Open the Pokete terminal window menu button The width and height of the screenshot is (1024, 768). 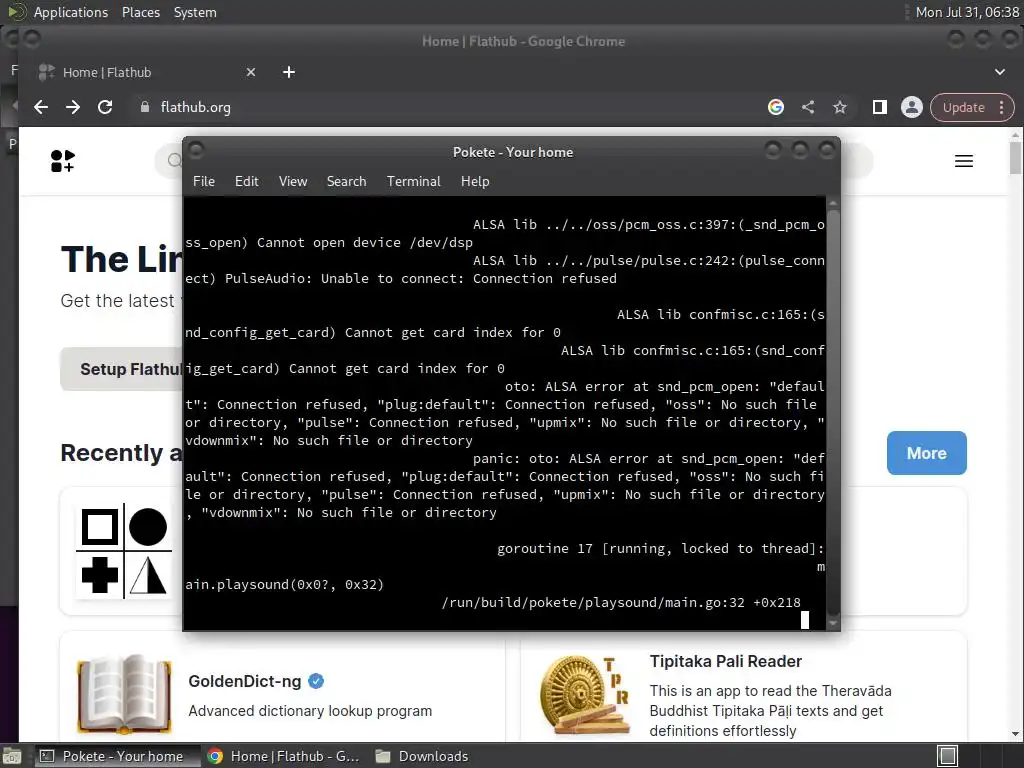pyautogui.click(x=196, y=151)
